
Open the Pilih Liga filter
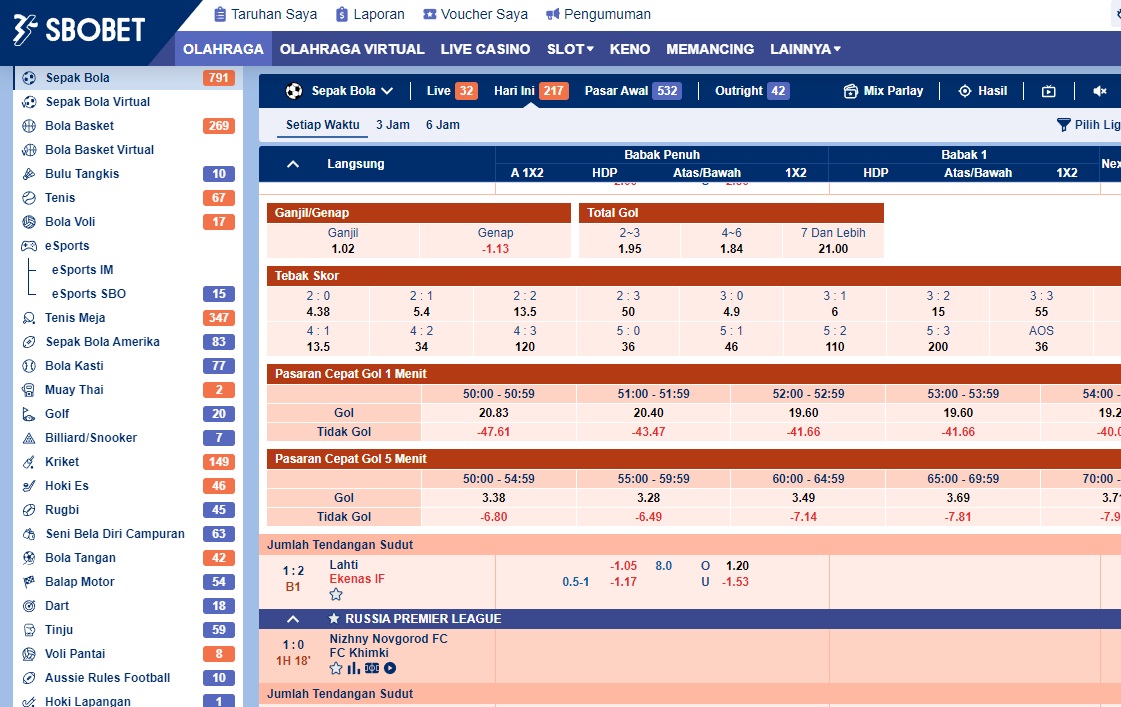tap(1088, 124)
